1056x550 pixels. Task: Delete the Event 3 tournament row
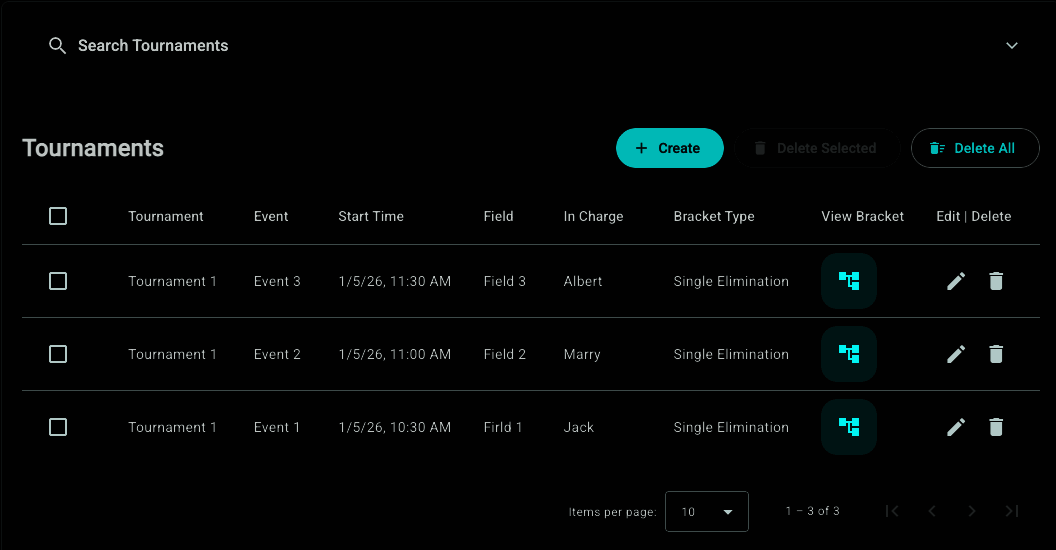(996, 281)
